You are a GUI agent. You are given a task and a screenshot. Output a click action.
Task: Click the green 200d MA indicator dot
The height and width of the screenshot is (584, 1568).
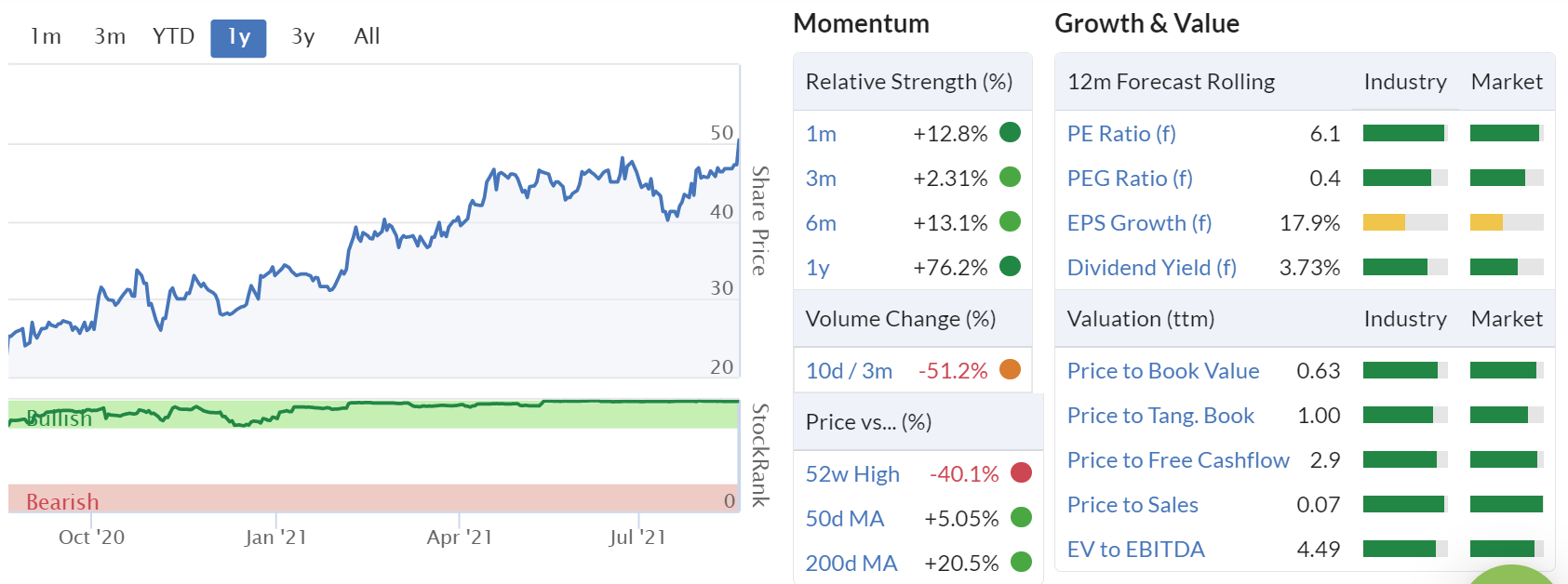pos(1021,562)
